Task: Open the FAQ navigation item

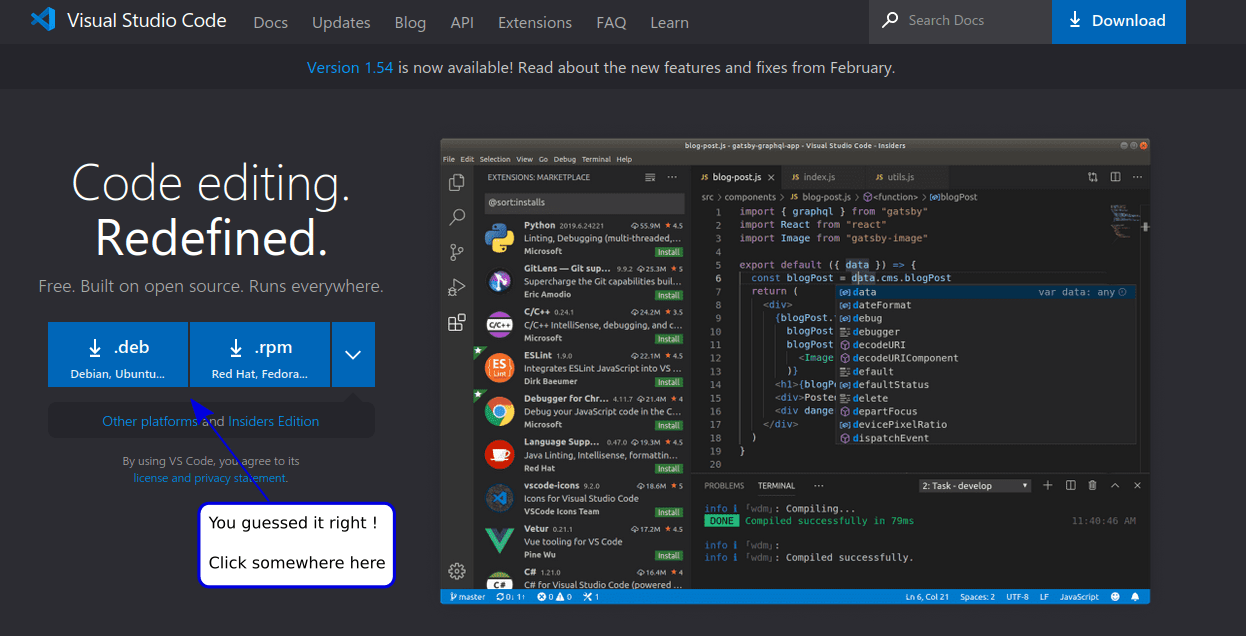Action: click(x=611, y=22)
